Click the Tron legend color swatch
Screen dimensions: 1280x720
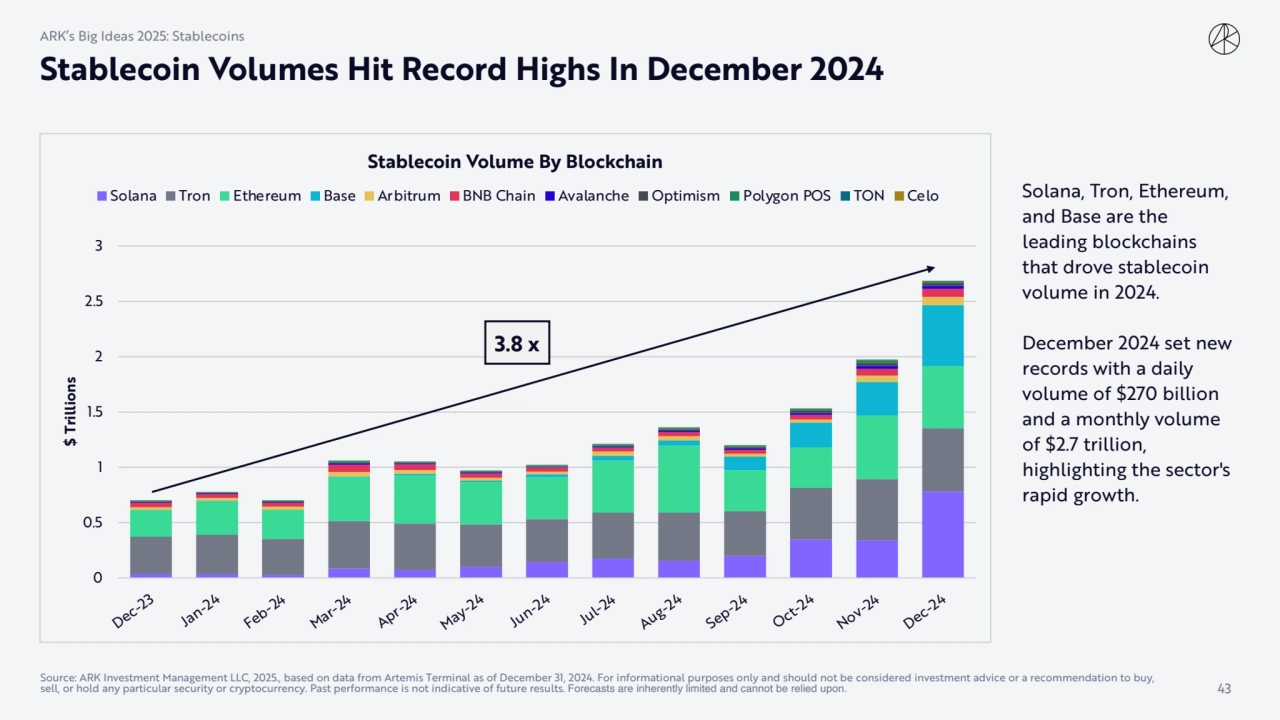point(170,196)
